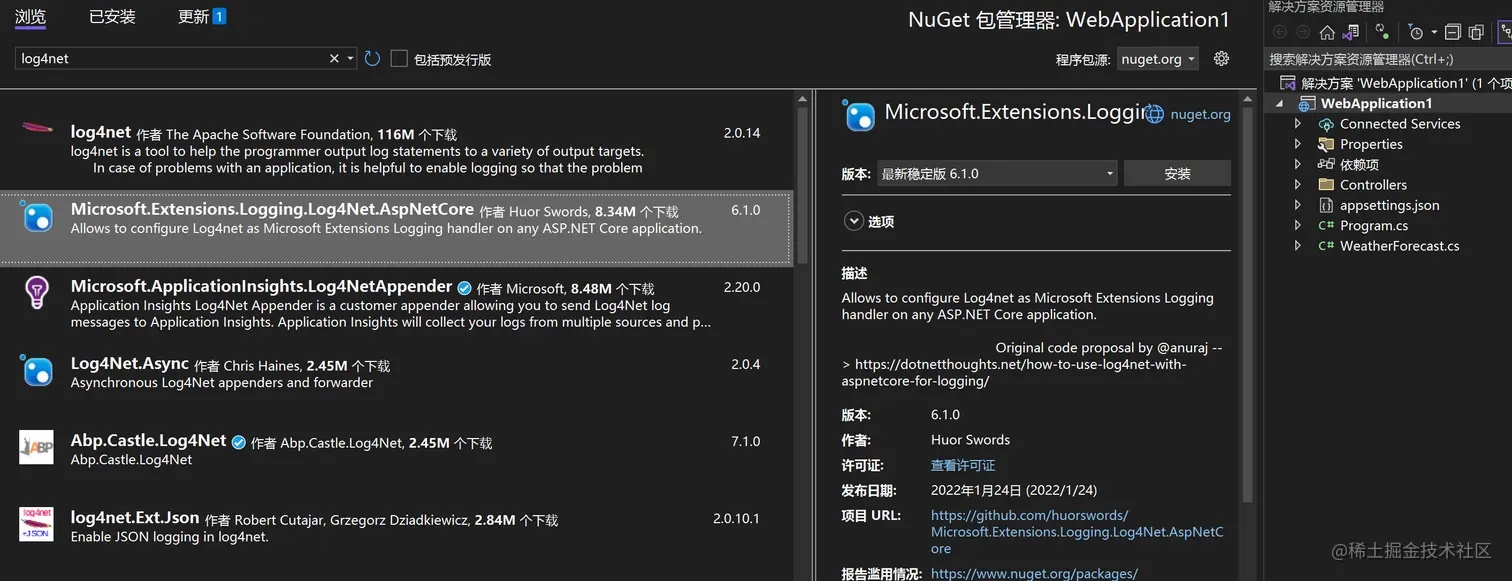Open the nuget.org link in details header
Image resolution: width=1512 pixels, height=581 pixels.
[x=1200, y=115]
